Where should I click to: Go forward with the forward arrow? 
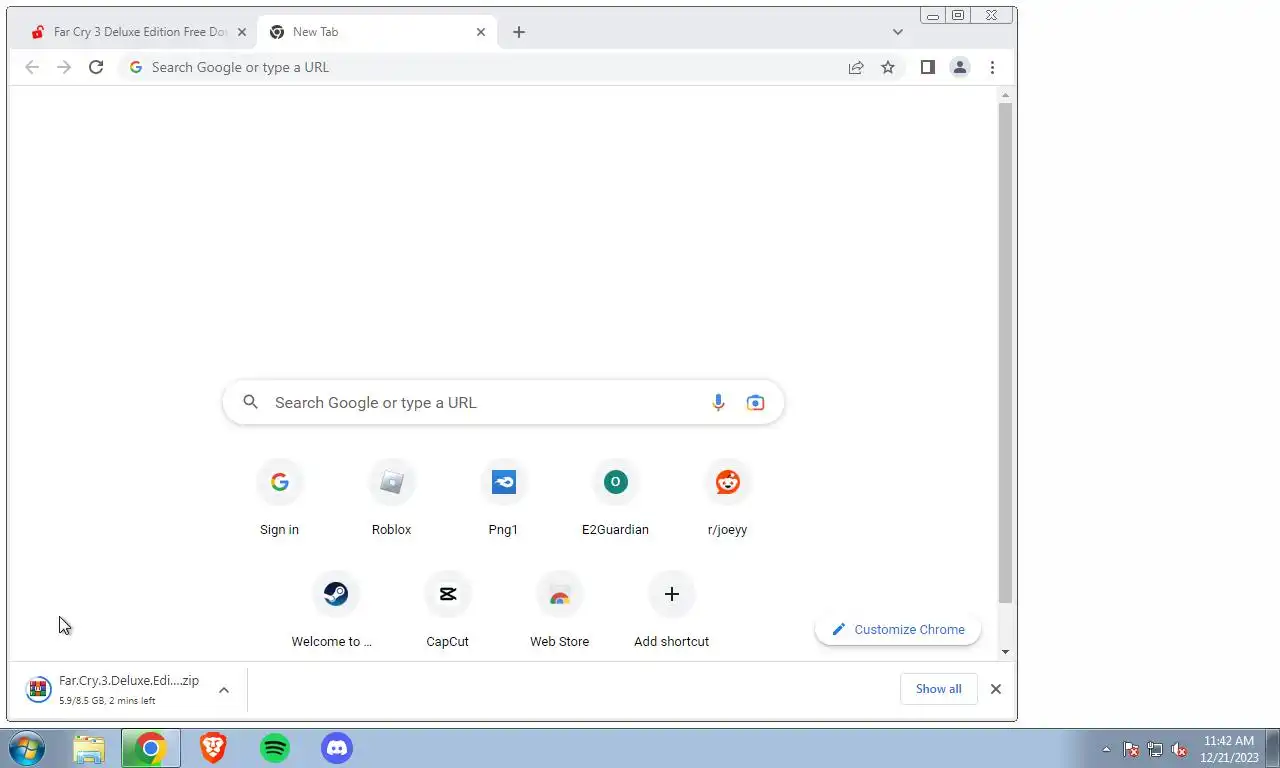tap(64, 67)
